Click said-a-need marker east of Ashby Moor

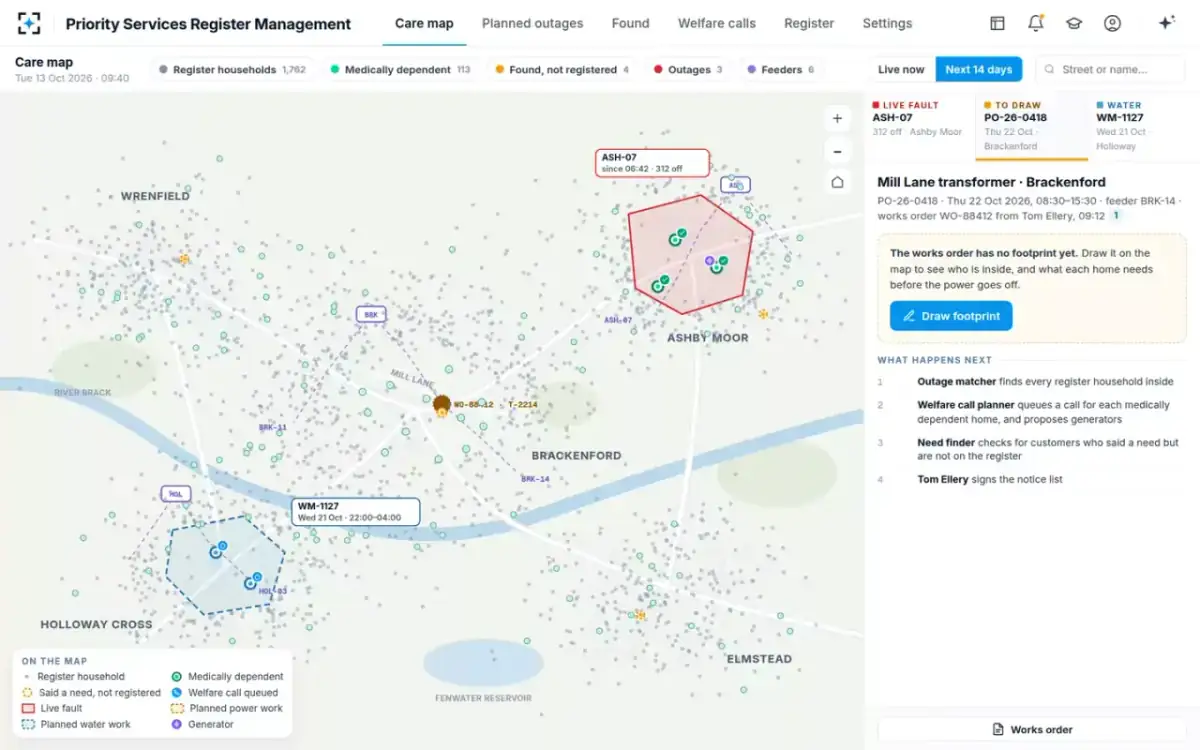point(763,314)
